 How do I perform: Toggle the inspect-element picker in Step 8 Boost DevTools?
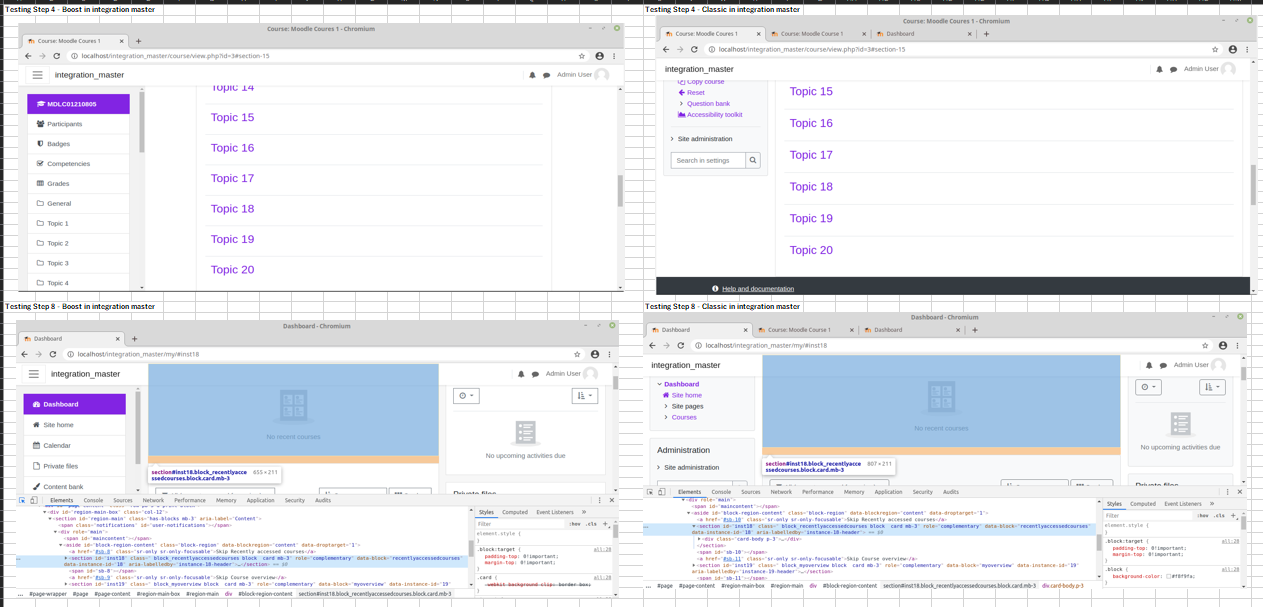pyautogui.click(x=22, y=500)
